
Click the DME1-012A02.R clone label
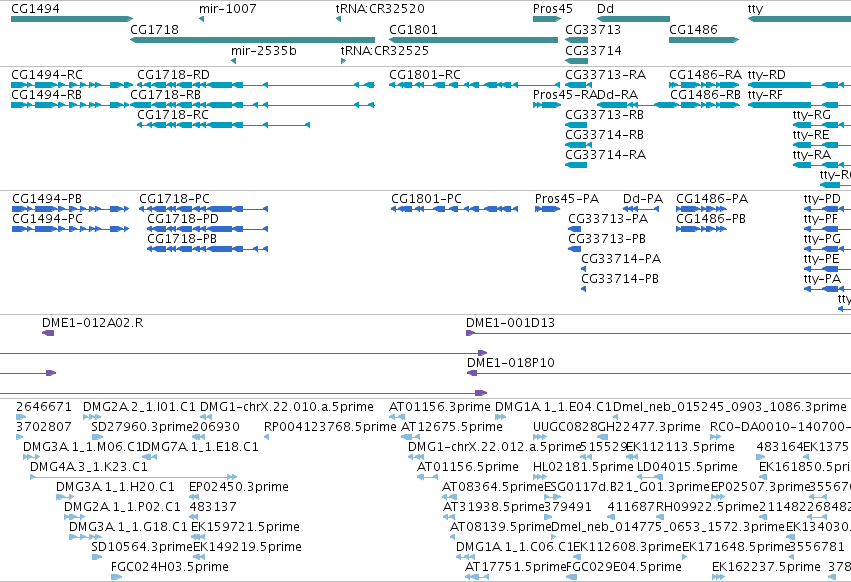pos(92,322)
